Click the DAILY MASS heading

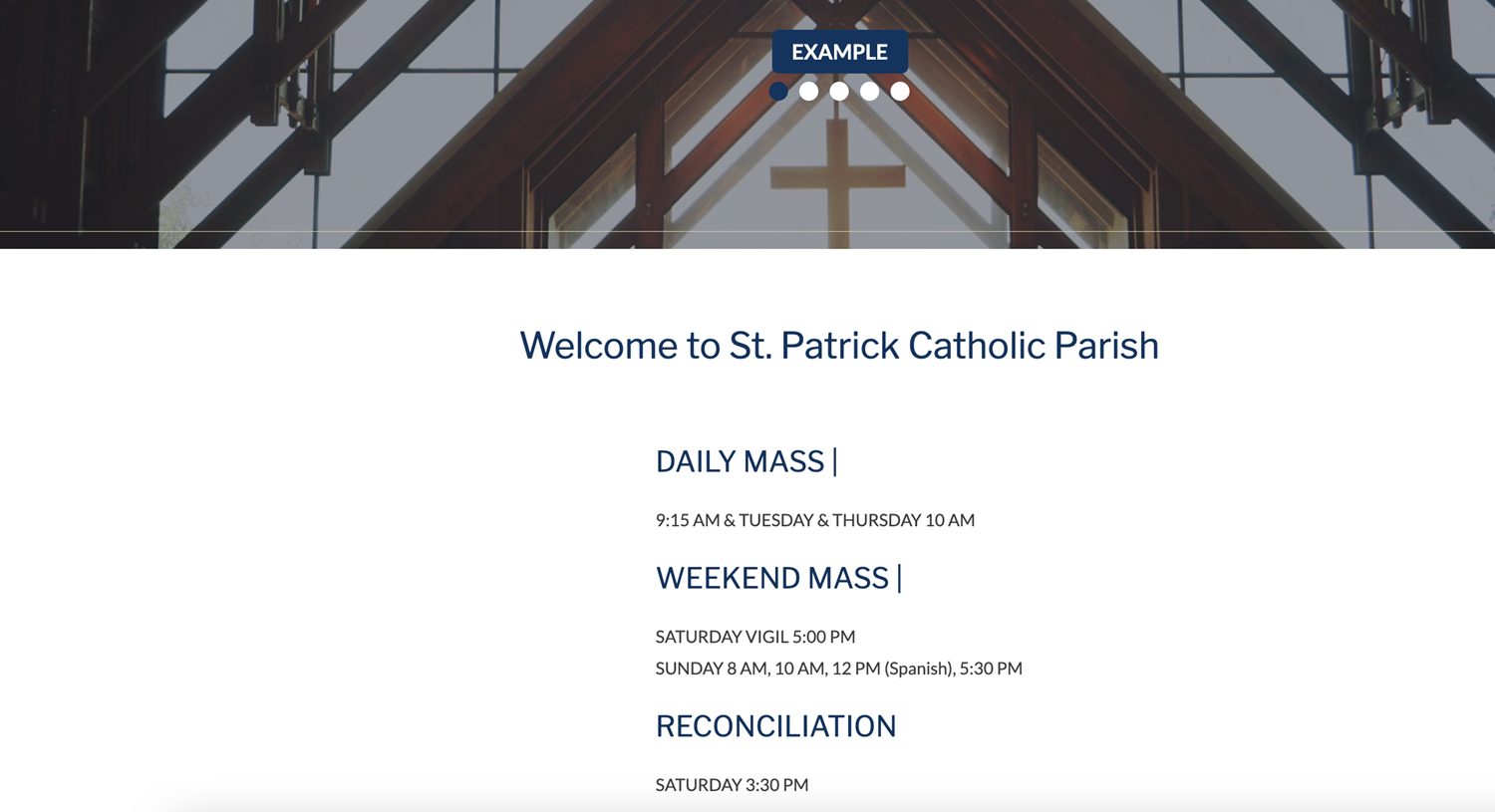click(x=740, y=461)
